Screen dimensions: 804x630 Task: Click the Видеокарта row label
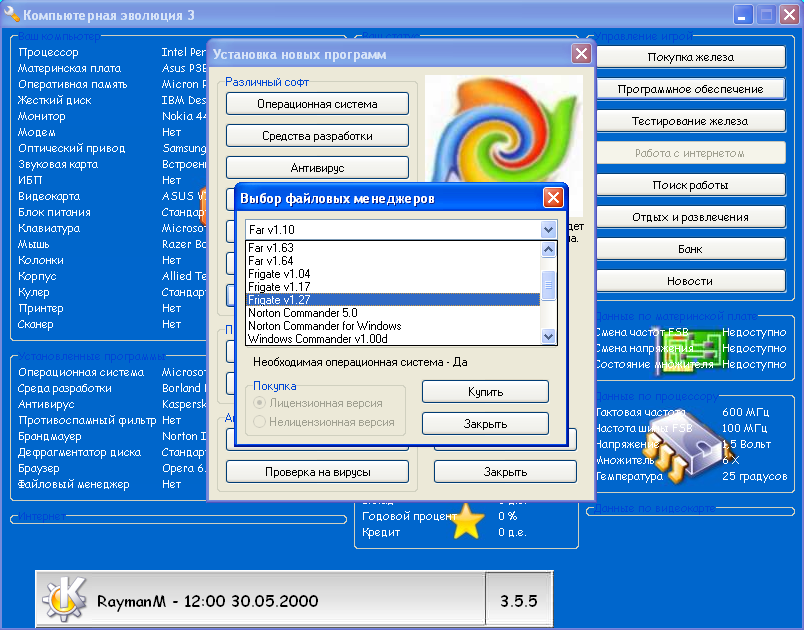tap(49, 196)
